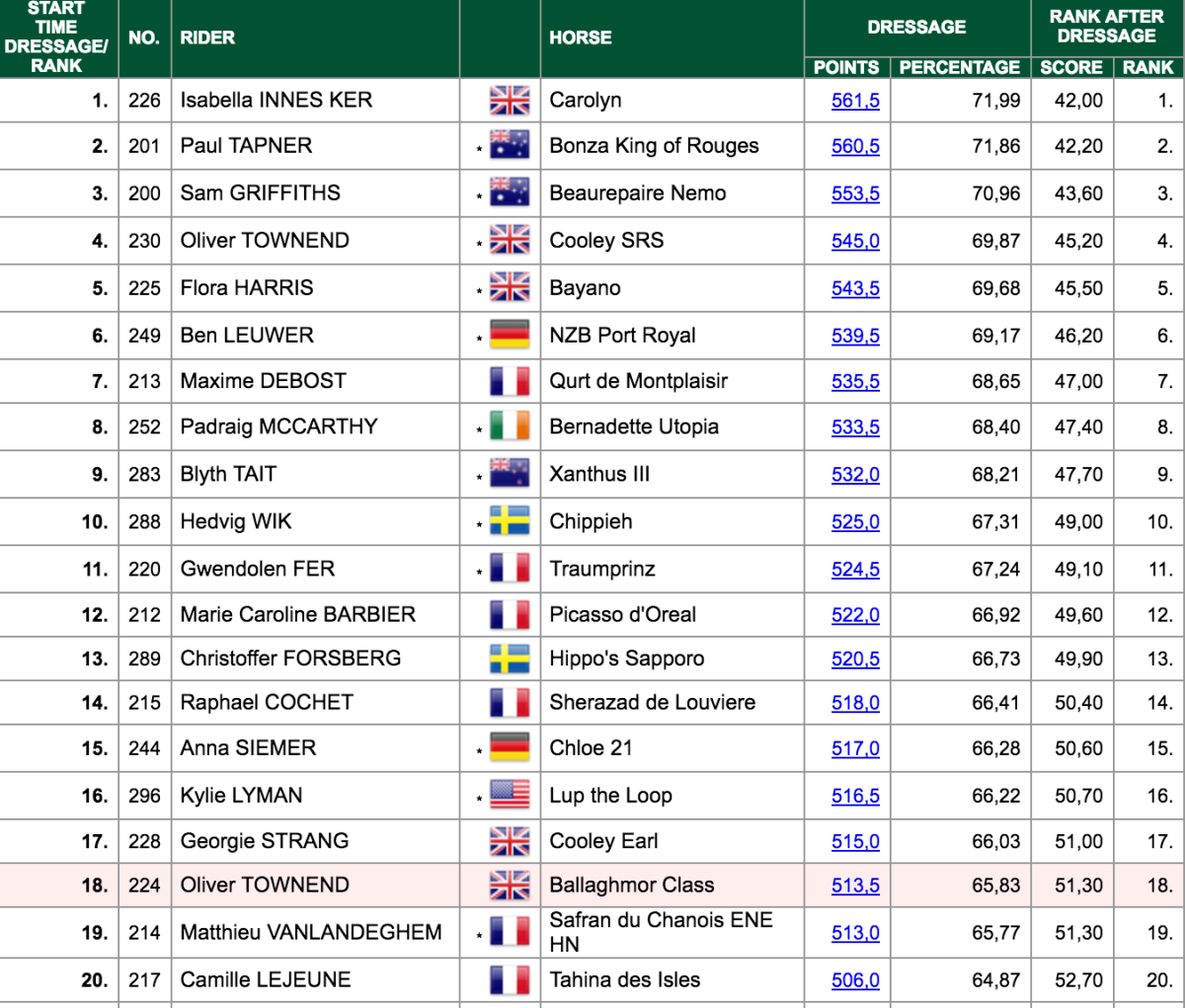Viewport: 1185px width, 1008px height.
Task: Click the German flag in Ben LEUWER's row
Action: [510, 335]
